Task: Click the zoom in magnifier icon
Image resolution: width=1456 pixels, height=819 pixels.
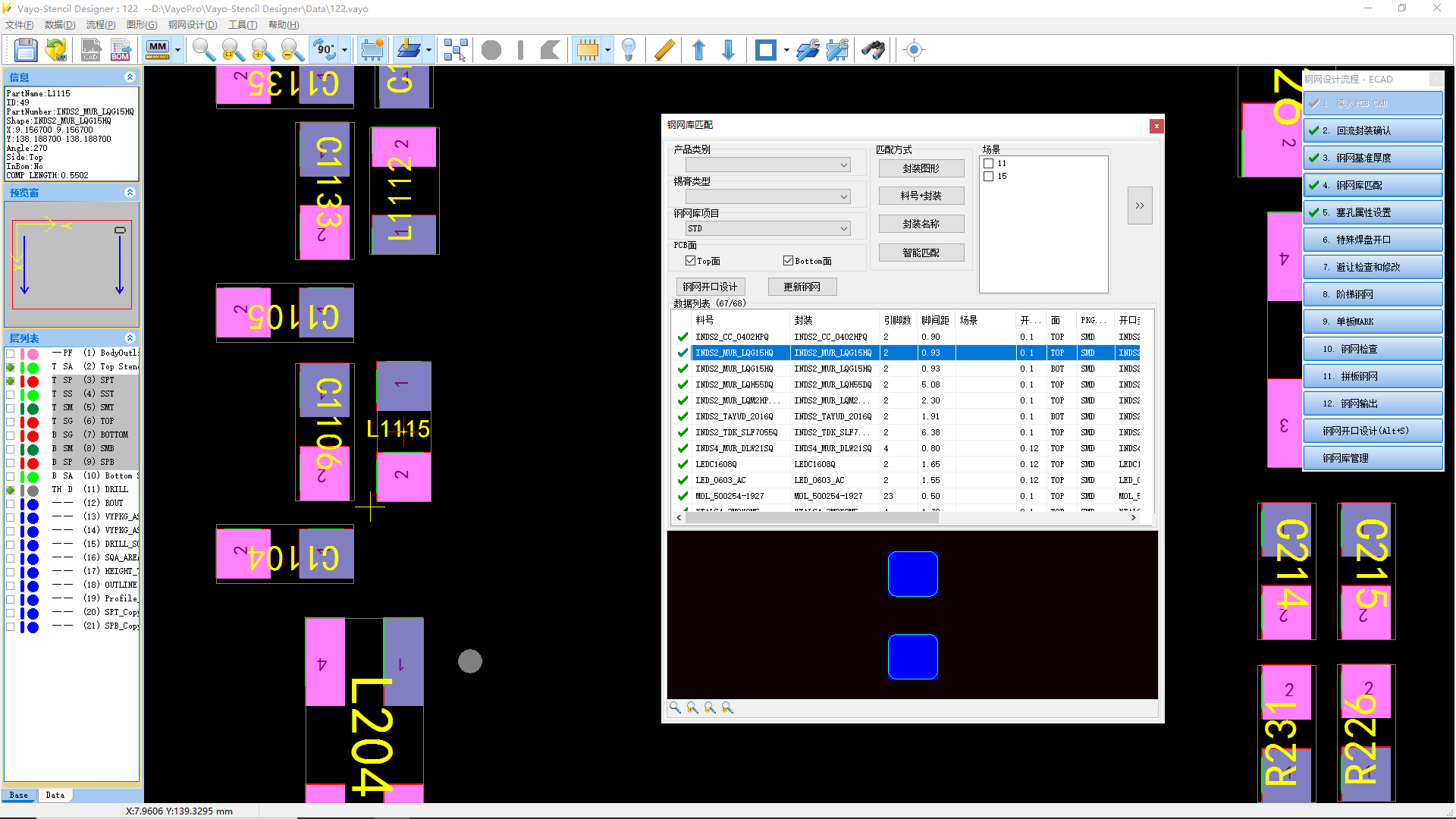Action: pyautogui.click(x=262, y=51)
